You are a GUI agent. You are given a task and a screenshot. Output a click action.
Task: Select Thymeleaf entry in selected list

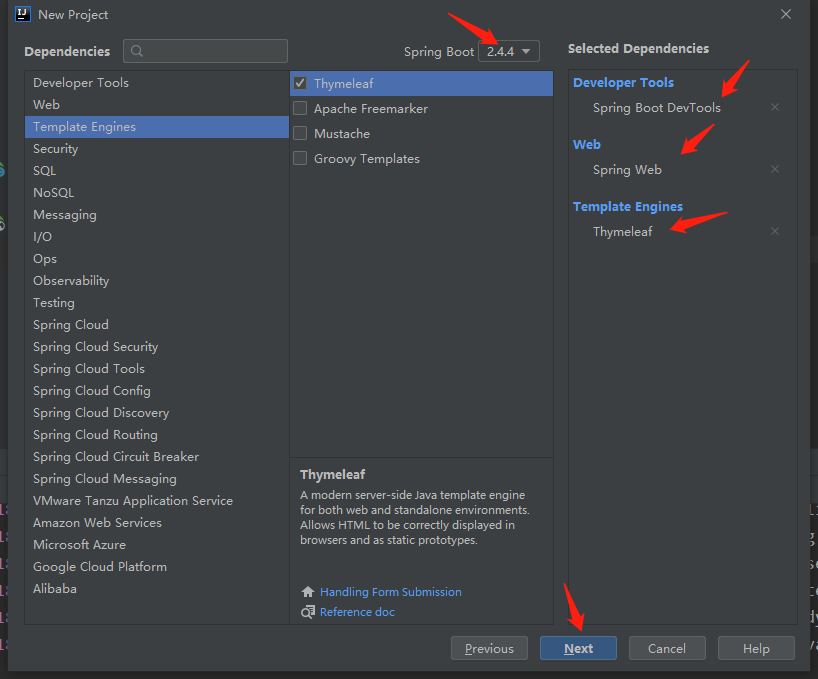[622, 232]
